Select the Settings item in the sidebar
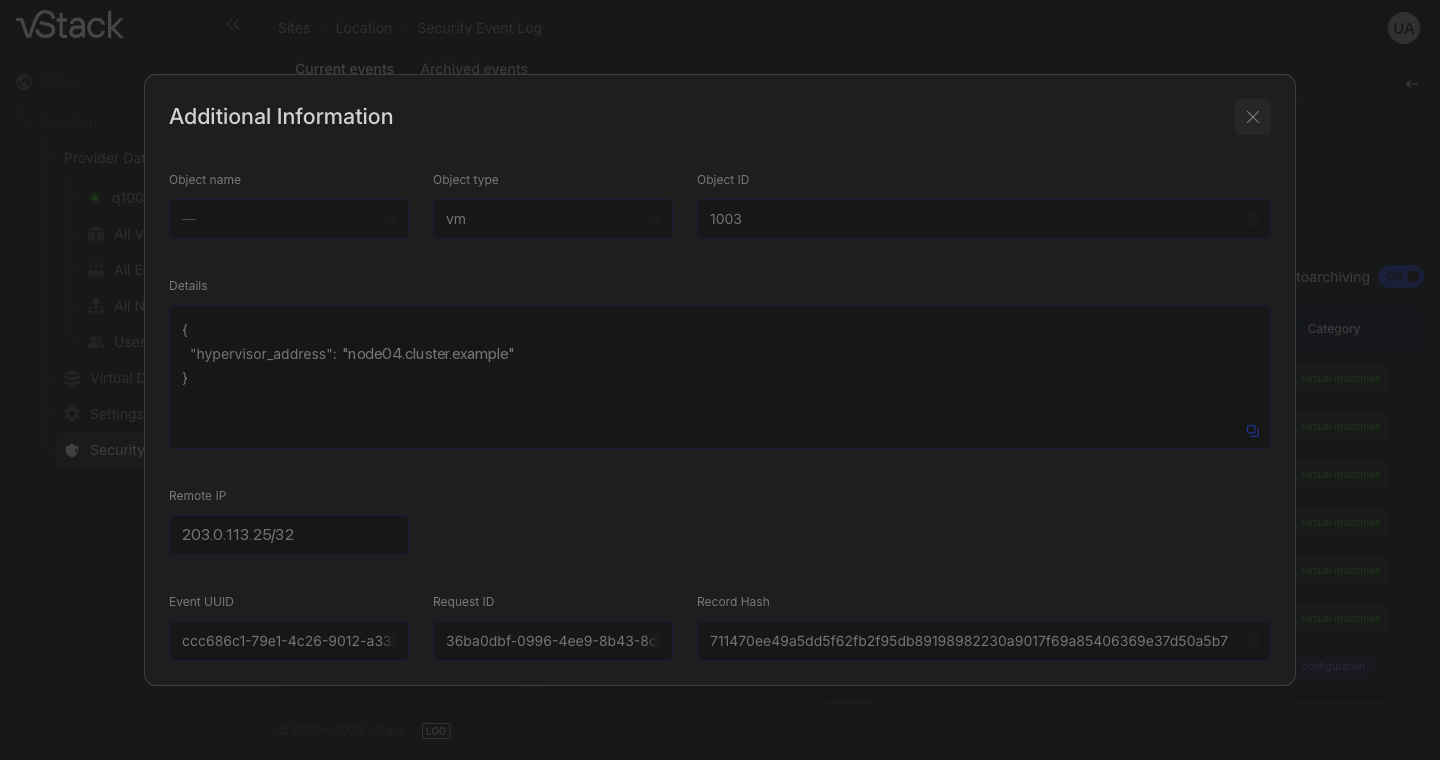This screenshot has height=760, width=1440. (117, 414)
